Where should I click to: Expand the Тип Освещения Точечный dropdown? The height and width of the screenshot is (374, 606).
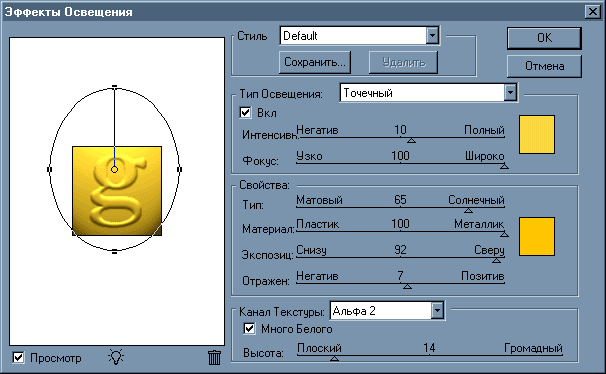(511, 93)
